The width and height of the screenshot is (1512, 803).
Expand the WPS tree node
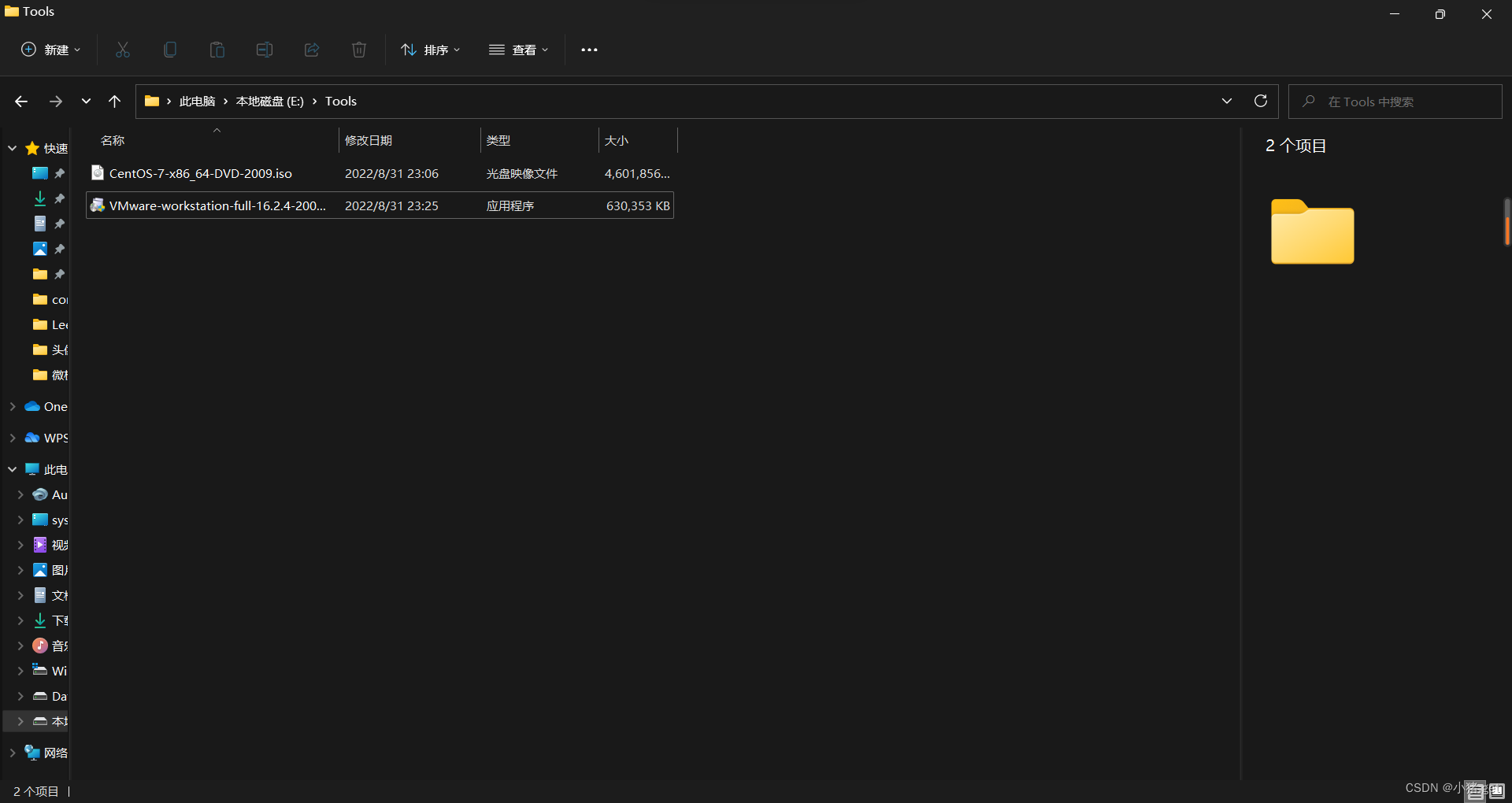pos(13,438)
